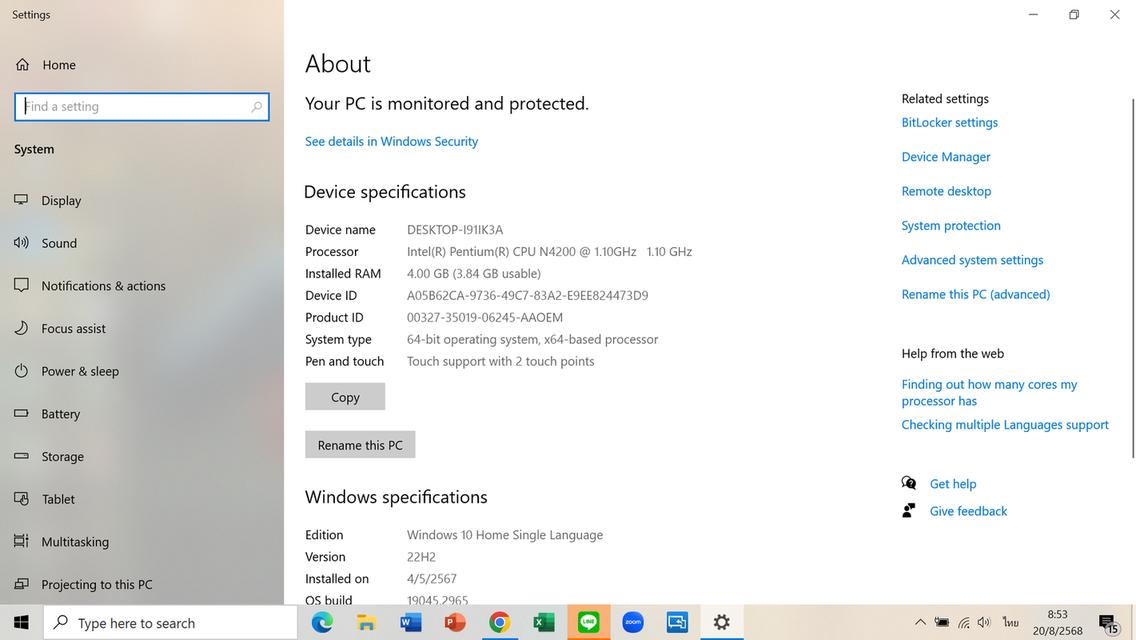This screenshot has height=640, width=1136.
Task: Click the Settings gear icon on the taskbar
Action: tap(722, 623)
